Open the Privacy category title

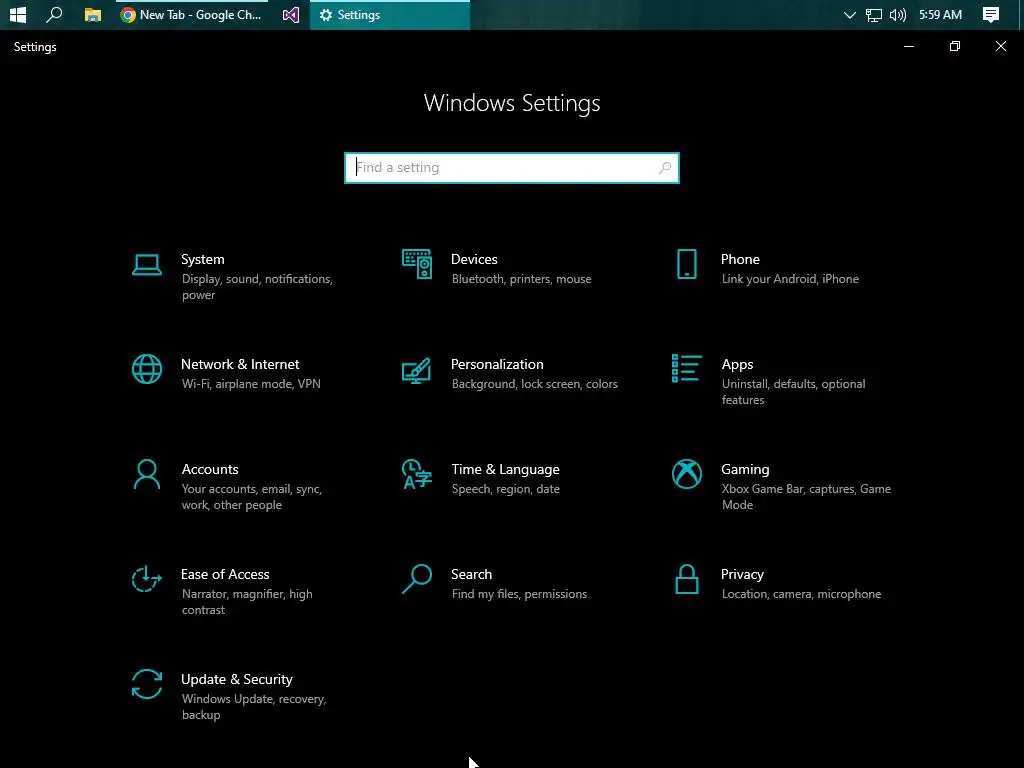click(x=742, y=575)
